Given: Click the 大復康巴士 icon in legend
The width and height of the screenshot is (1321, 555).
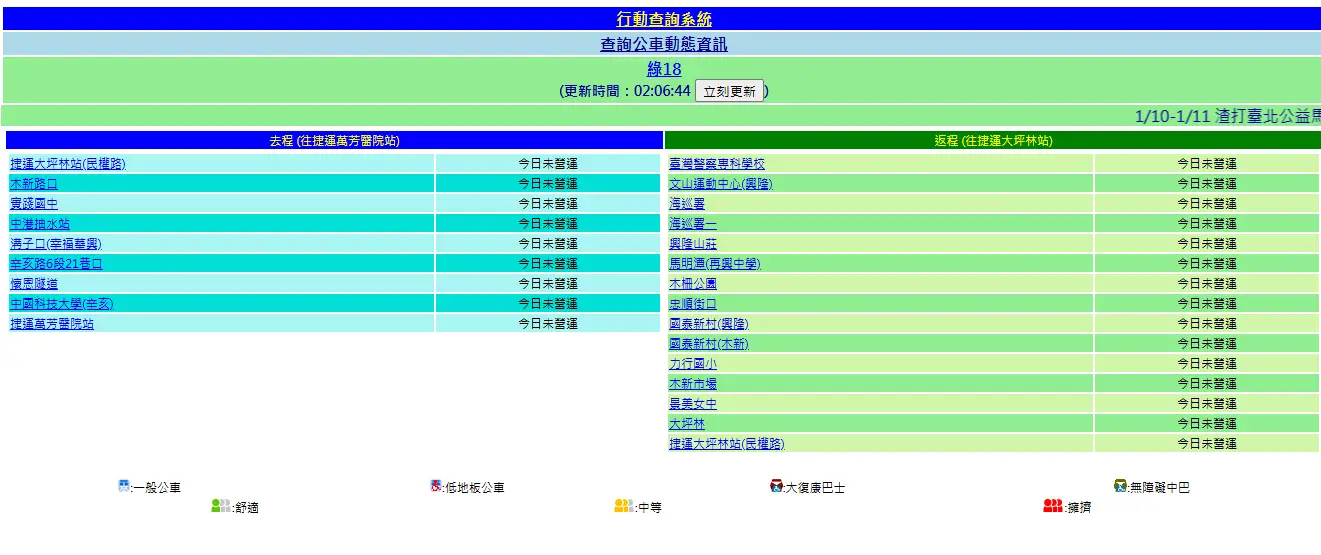Looking at the screenshot, I should point(776,487).
